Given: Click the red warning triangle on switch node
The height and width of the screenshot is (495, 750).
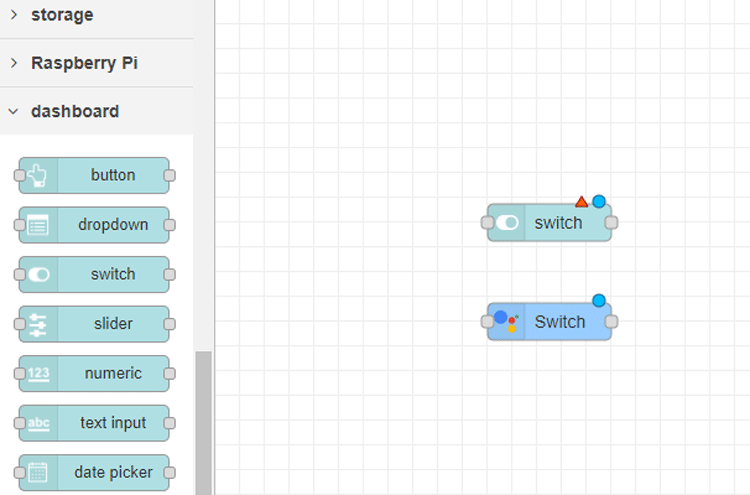Looking at the screenshot, I should coord(582,202).
